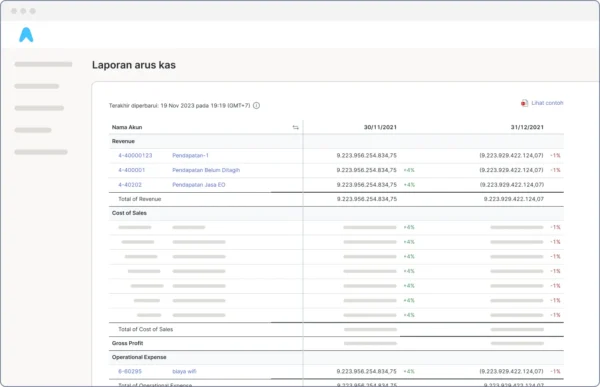The height and width of the screenshot is (387, 600).
Task: Open account code 6-60295
Action: (x=130, y=371)
